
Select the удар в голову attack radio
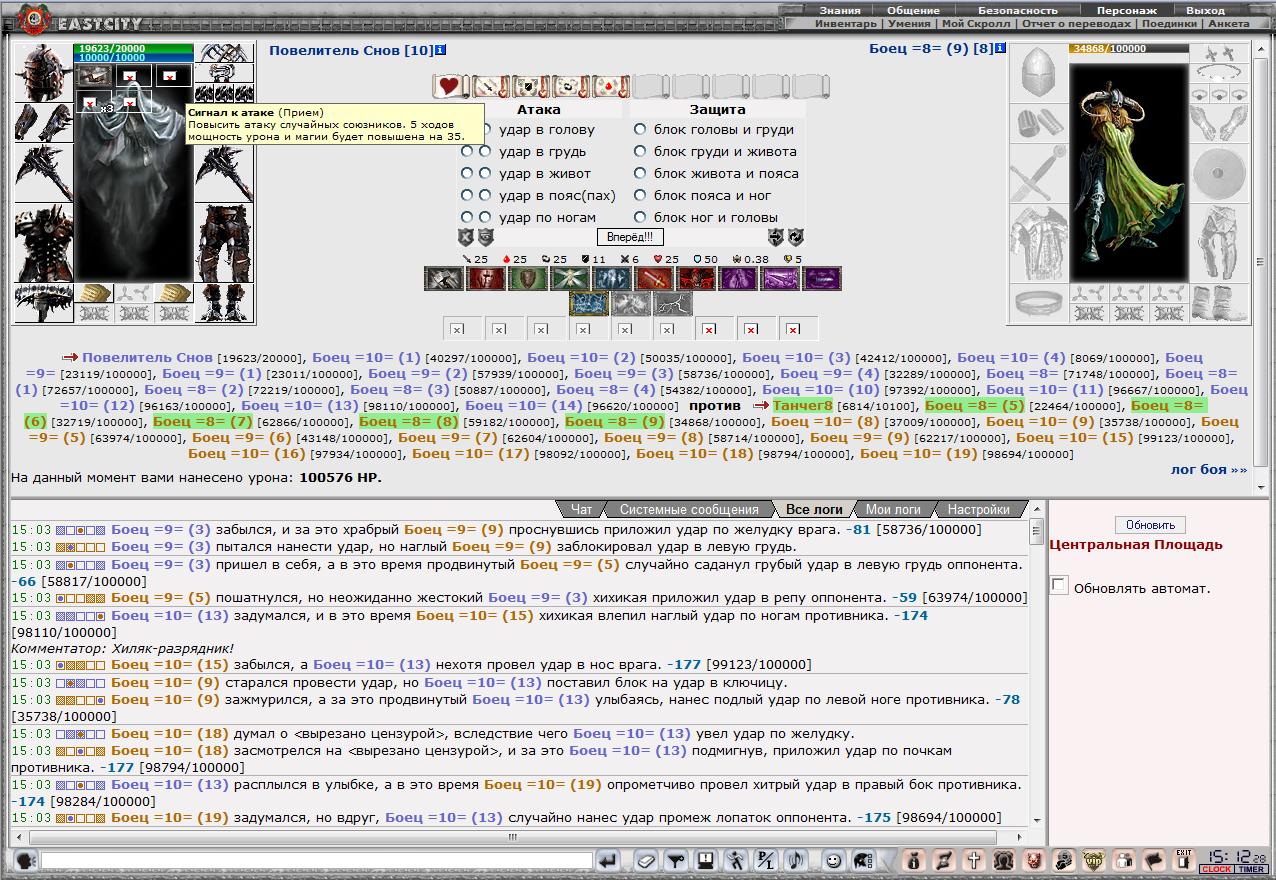tap(485, 130)
